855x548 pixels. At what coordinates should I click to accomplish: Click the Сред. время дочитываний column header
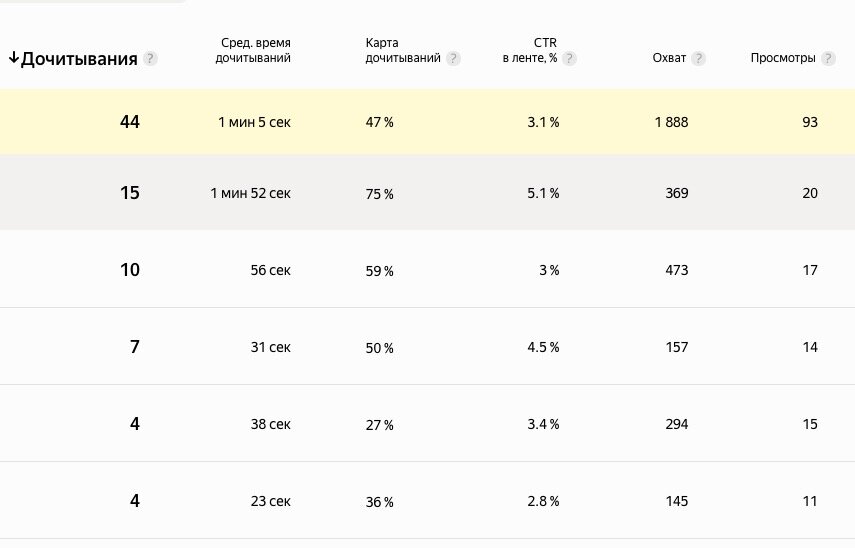tap(255, 50)
